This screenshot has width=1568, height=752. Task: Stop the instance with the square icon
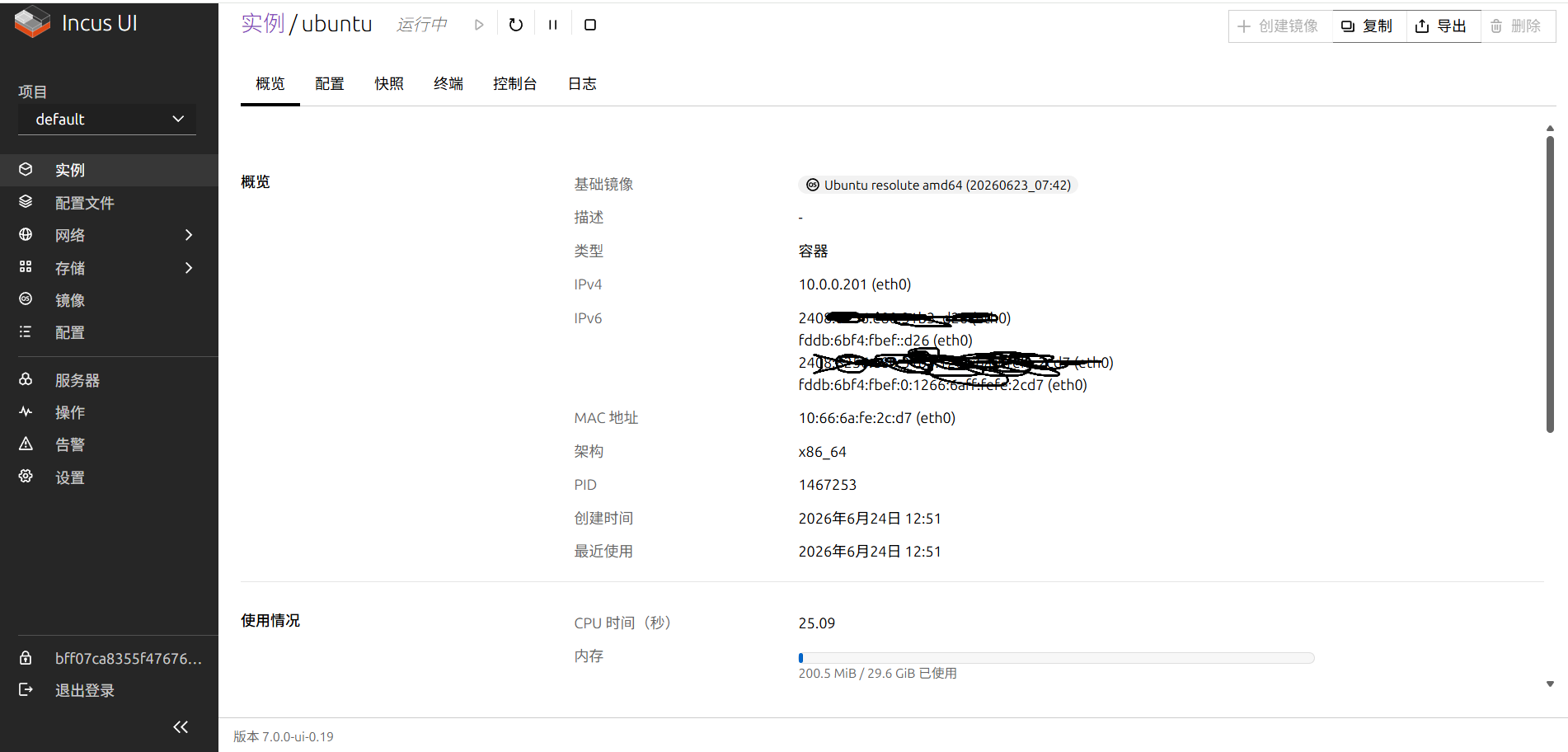[x=590, y=25]
